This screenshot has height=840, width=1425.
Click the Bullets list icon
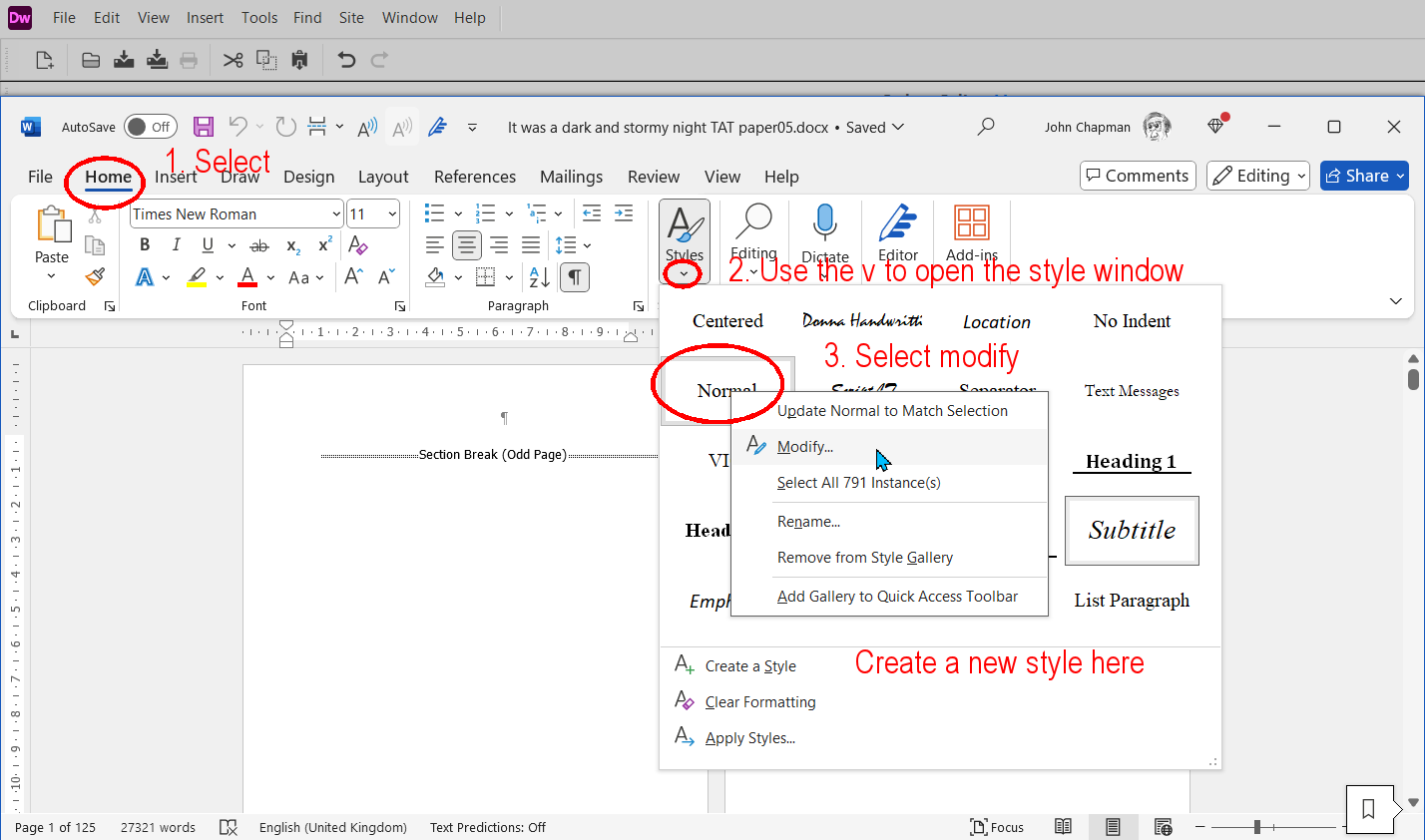pyautogui.click(x=434, y=213)
